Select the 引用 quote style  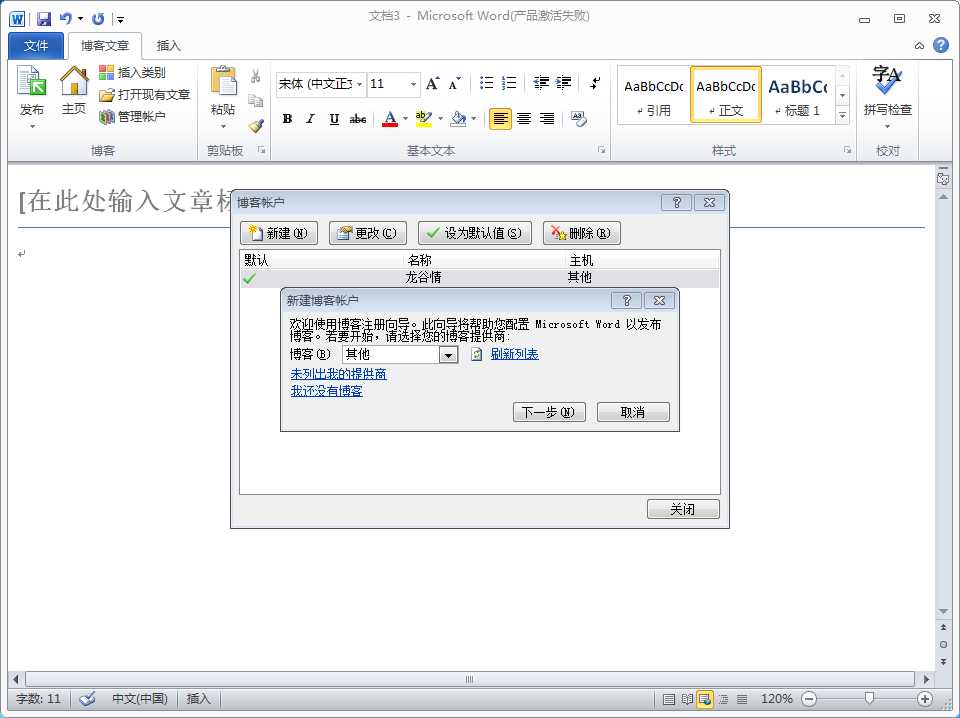click(653, 95)
